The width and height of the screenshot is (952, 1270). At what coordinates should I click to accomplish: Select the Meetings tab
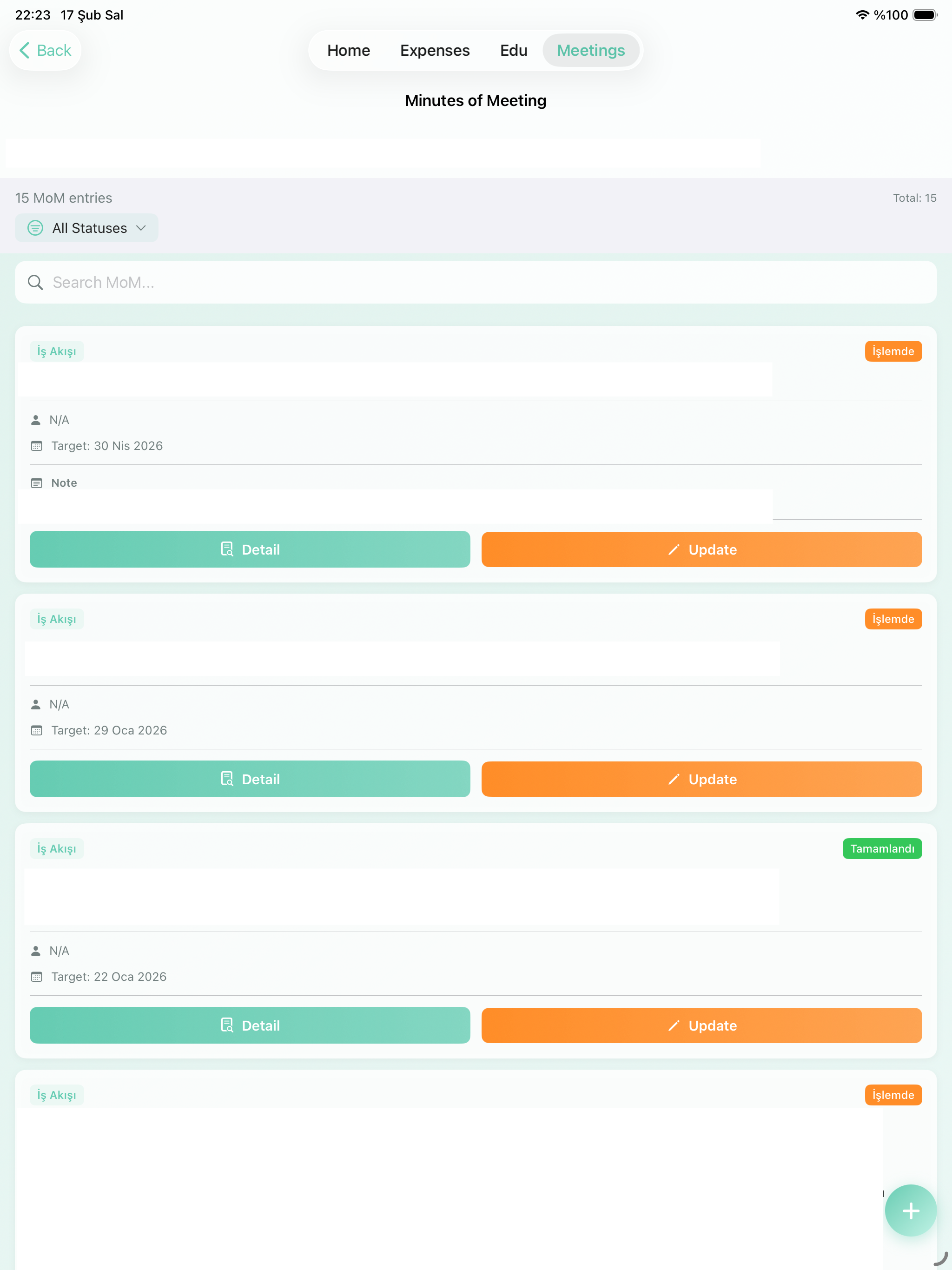(591, 51)
